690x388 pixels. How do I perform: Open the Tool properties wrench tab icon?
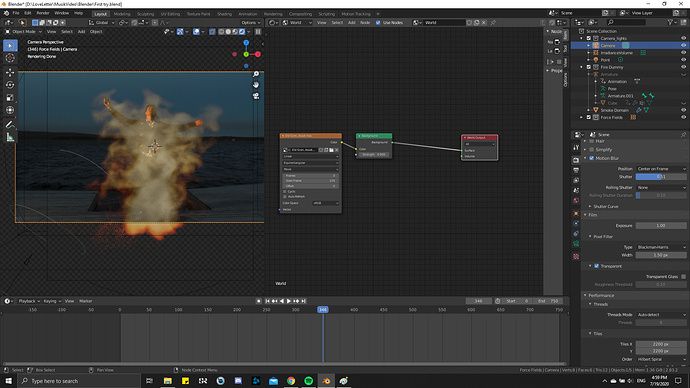click(576, 147)
